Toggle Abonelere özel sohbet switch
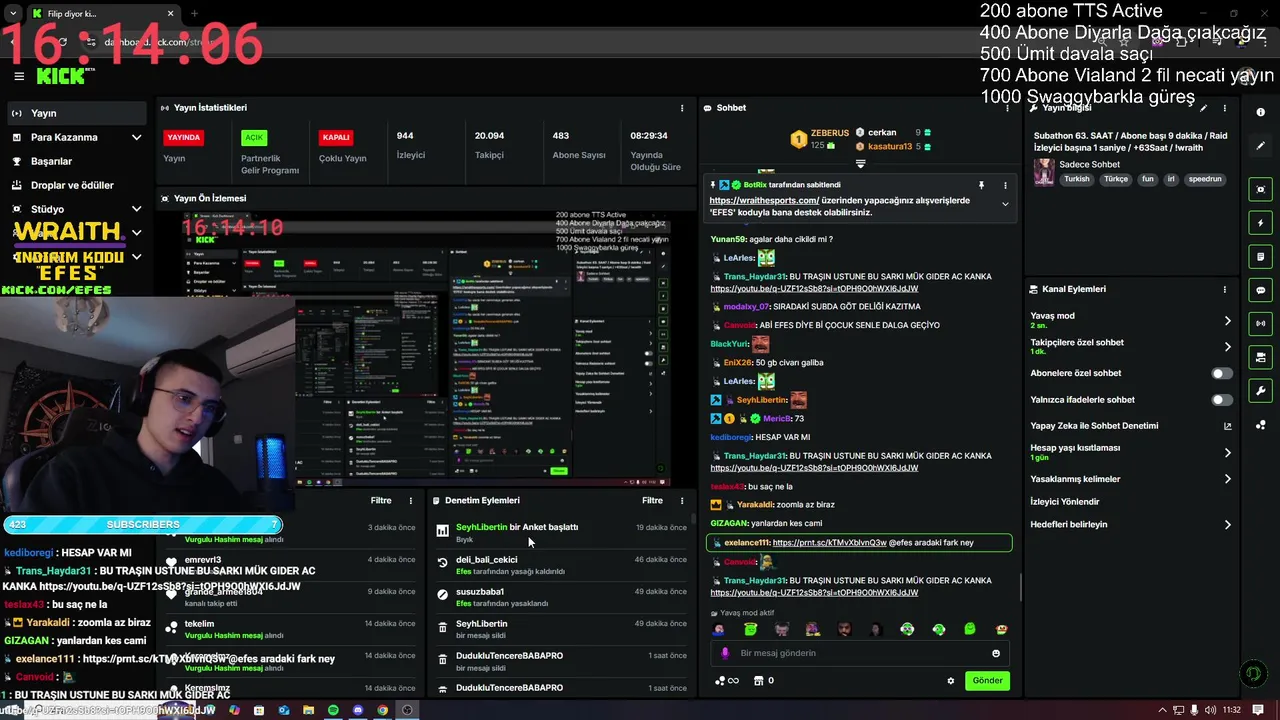1280x720 pixels. pyautogui.click(x=1222, y=373)
